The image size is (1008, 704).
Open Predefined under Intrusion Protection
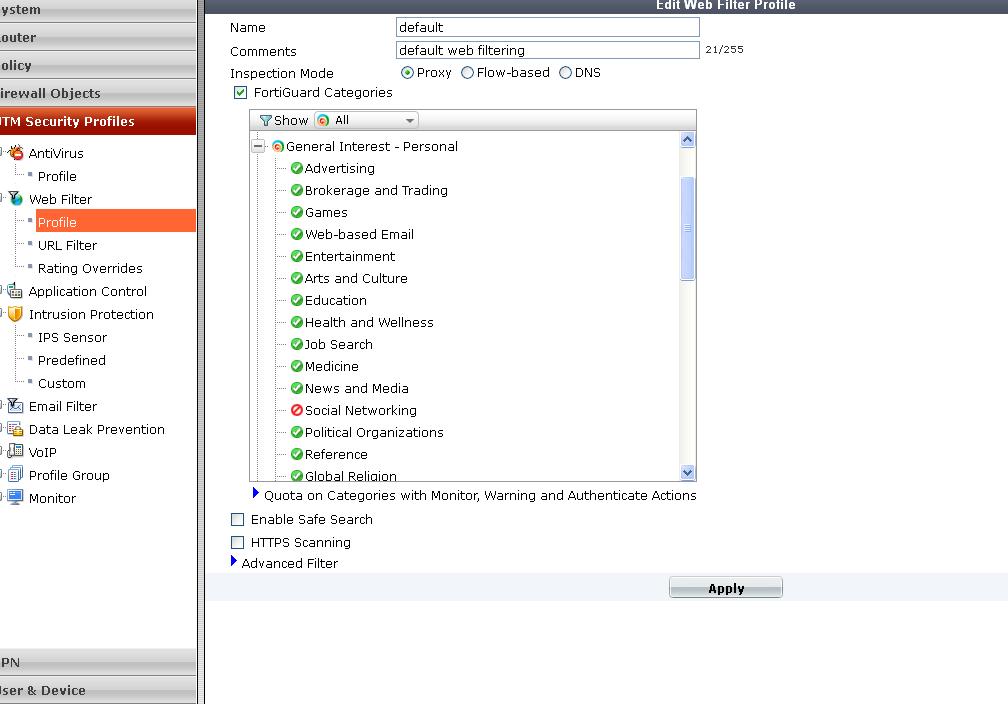coord(71,360)
